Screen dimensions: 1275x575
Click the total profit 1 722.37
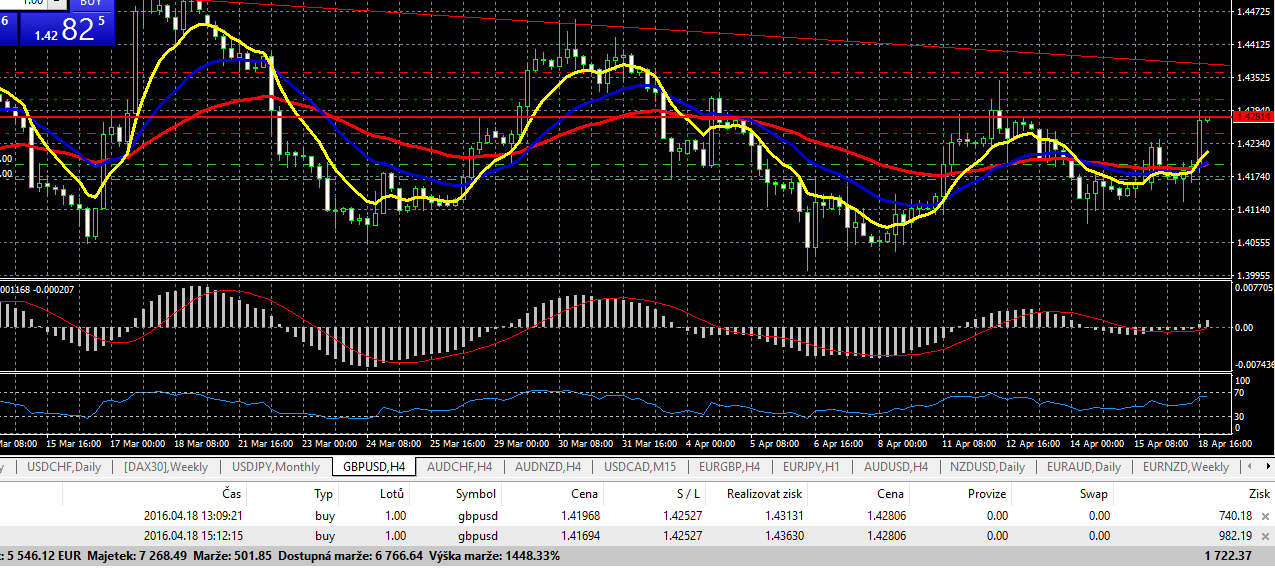1227,555
